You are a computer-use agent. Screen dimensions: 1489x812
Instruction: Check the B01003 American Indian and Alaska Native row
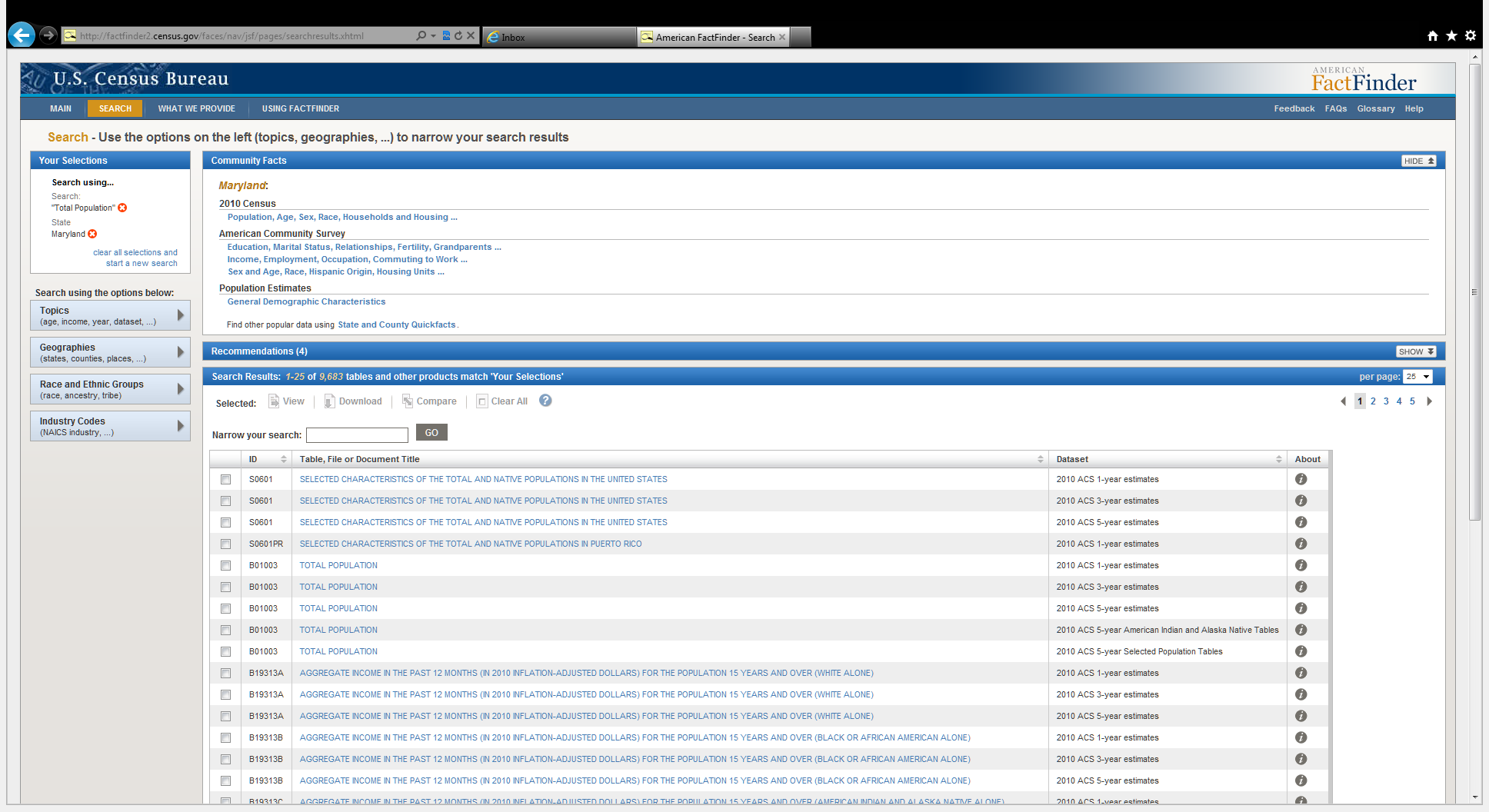(x=225, y=630)
